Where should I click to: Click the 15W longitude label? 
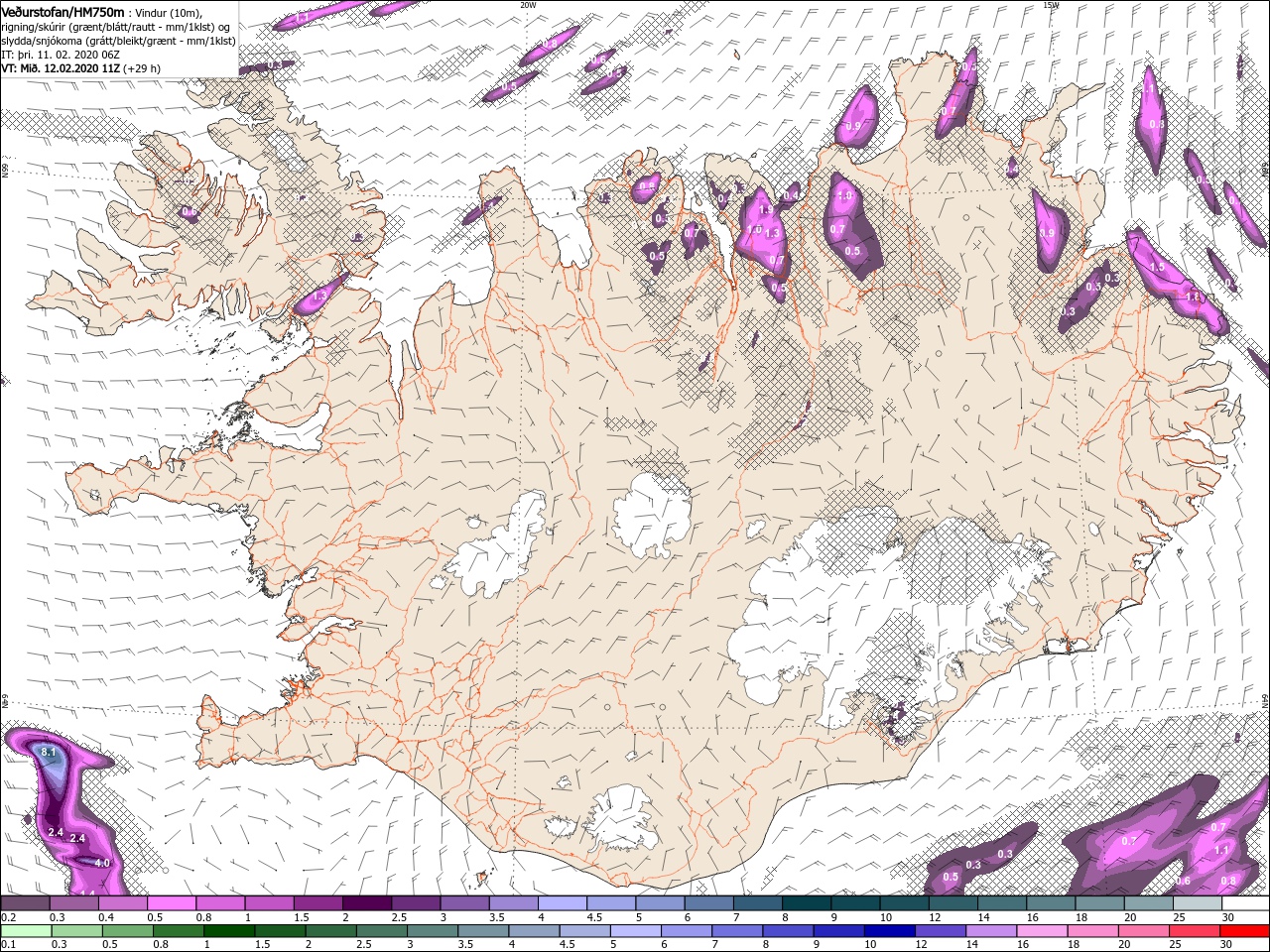tap(1051, 5)
